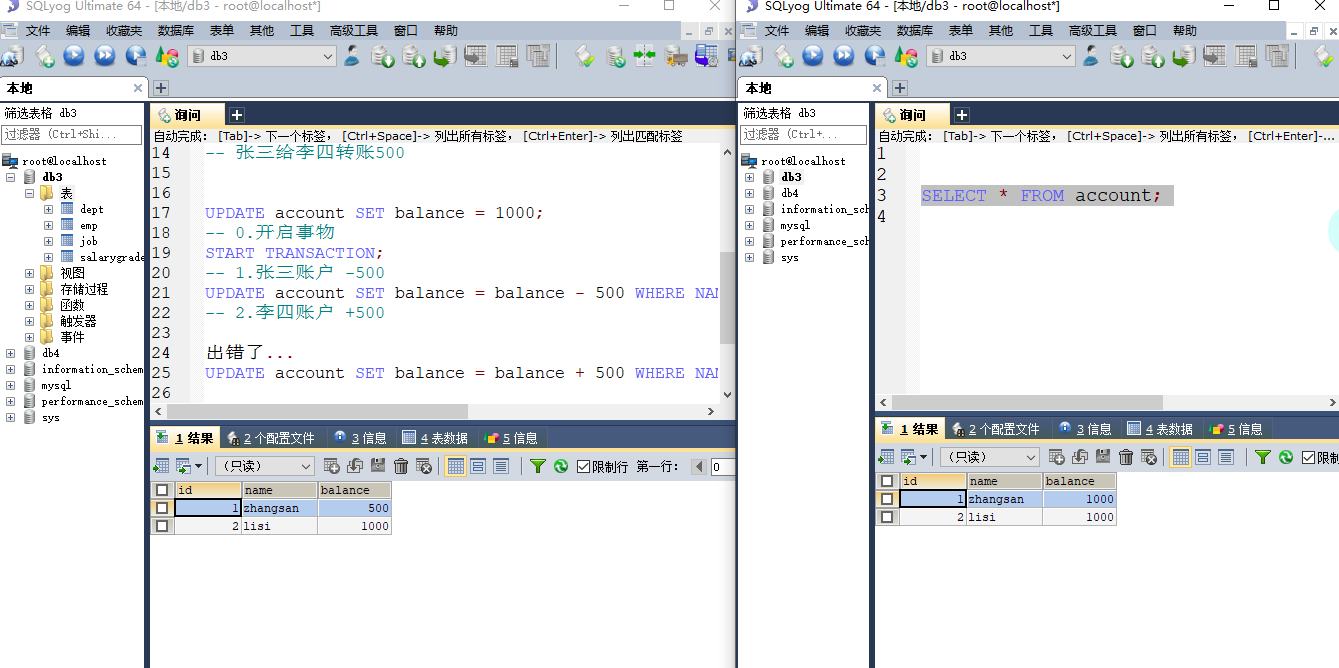Click save changes disk icon in left result toolbar
Viewport: 1339px width, 668px height.
tap(378, 466)
